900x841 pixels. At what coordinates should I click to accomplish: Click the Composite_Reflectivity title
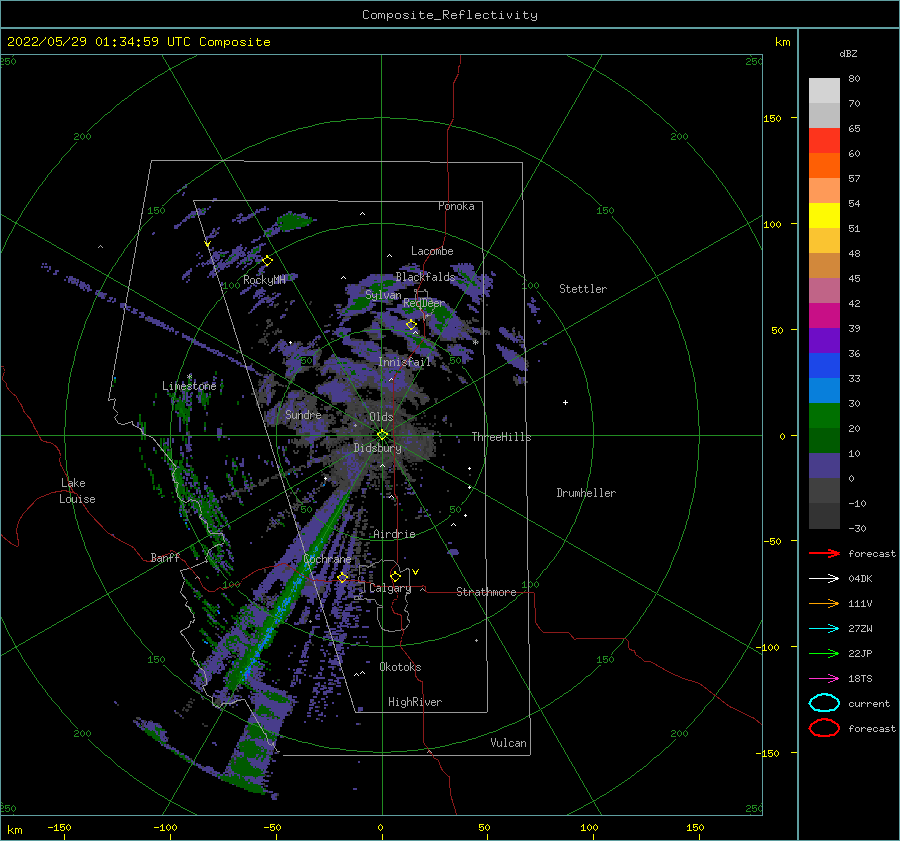450,15
